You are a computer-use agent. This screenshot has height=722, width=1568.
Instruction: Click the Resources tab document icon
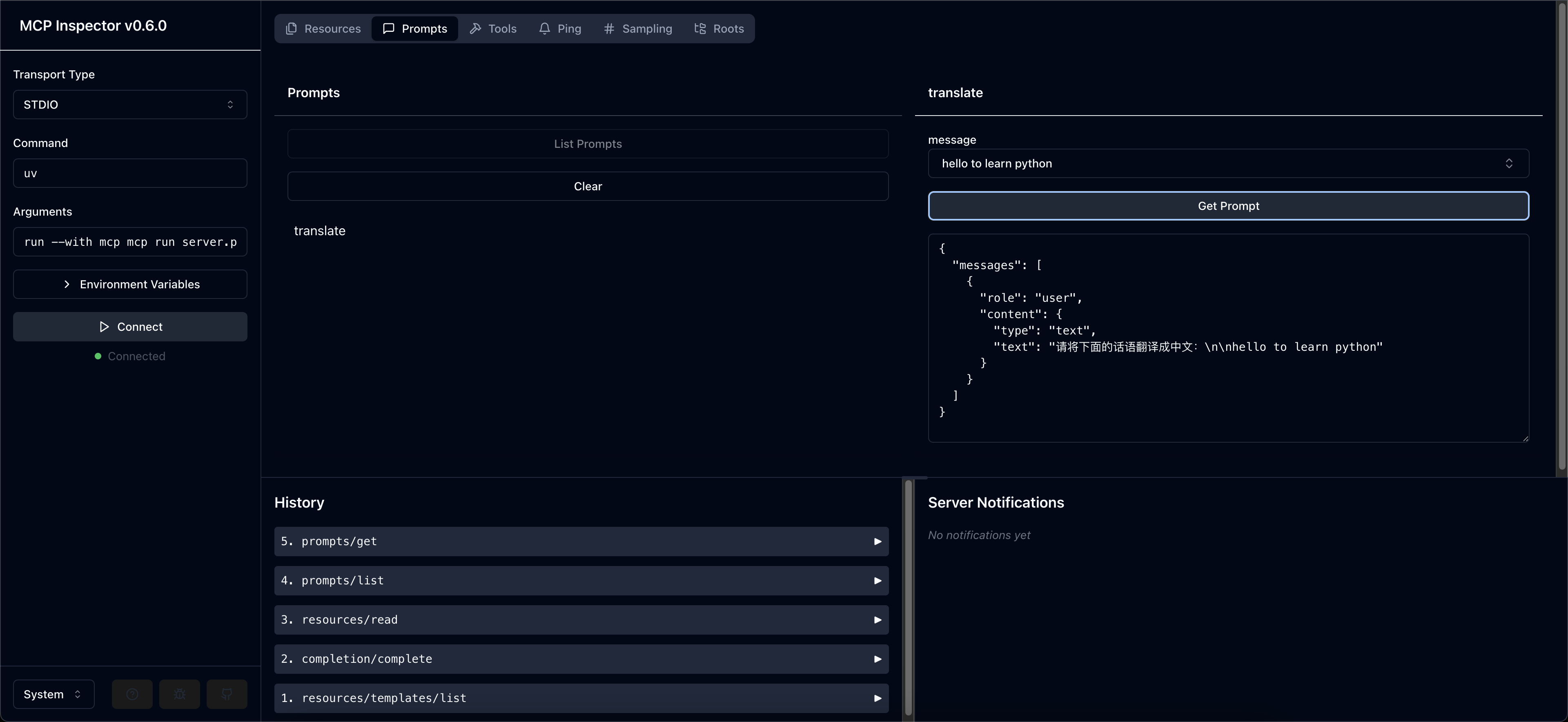(292, 29)
